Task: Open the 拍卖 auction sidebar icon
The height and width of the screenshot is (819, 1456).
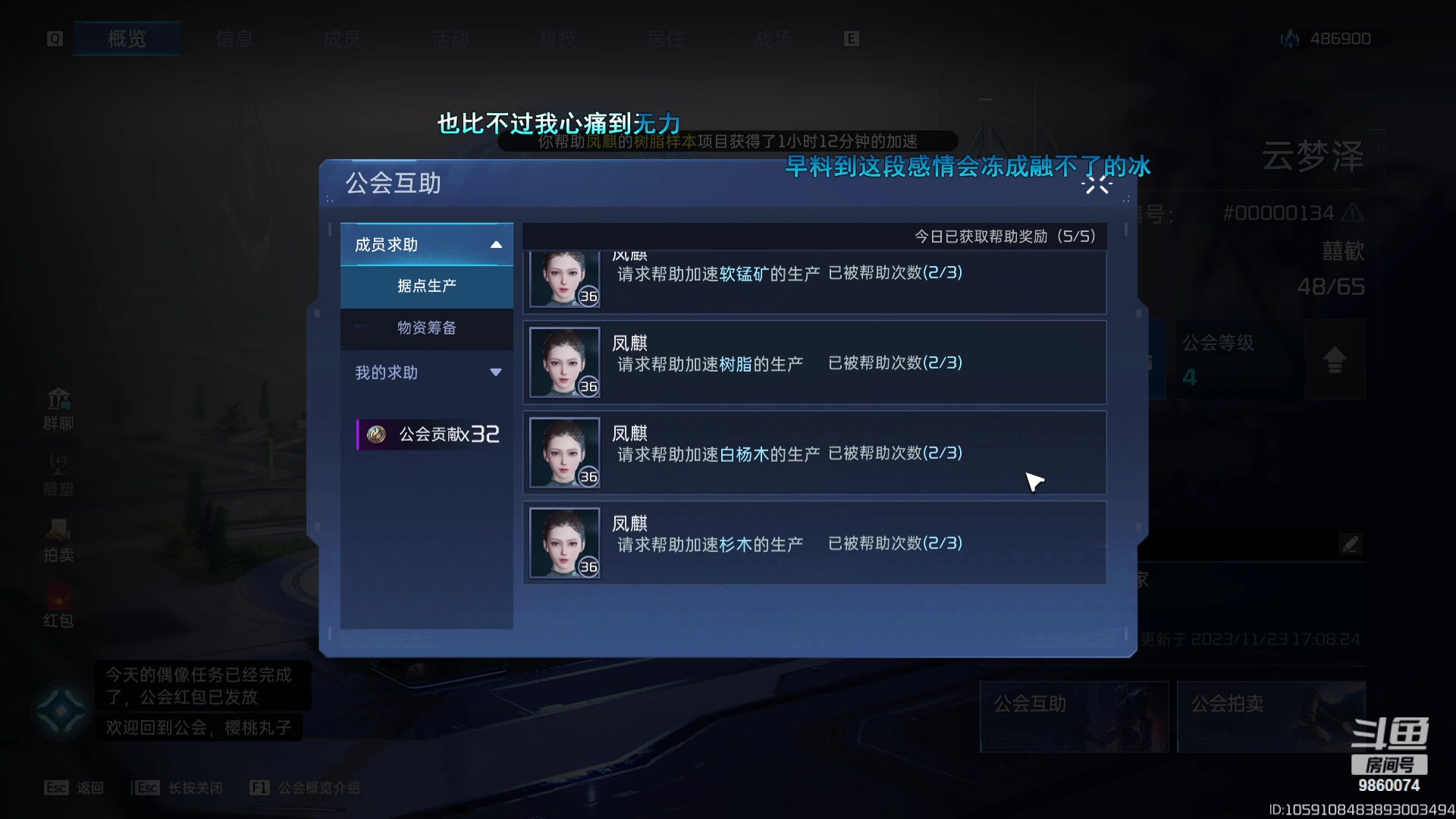Action: tap(58, 541)
